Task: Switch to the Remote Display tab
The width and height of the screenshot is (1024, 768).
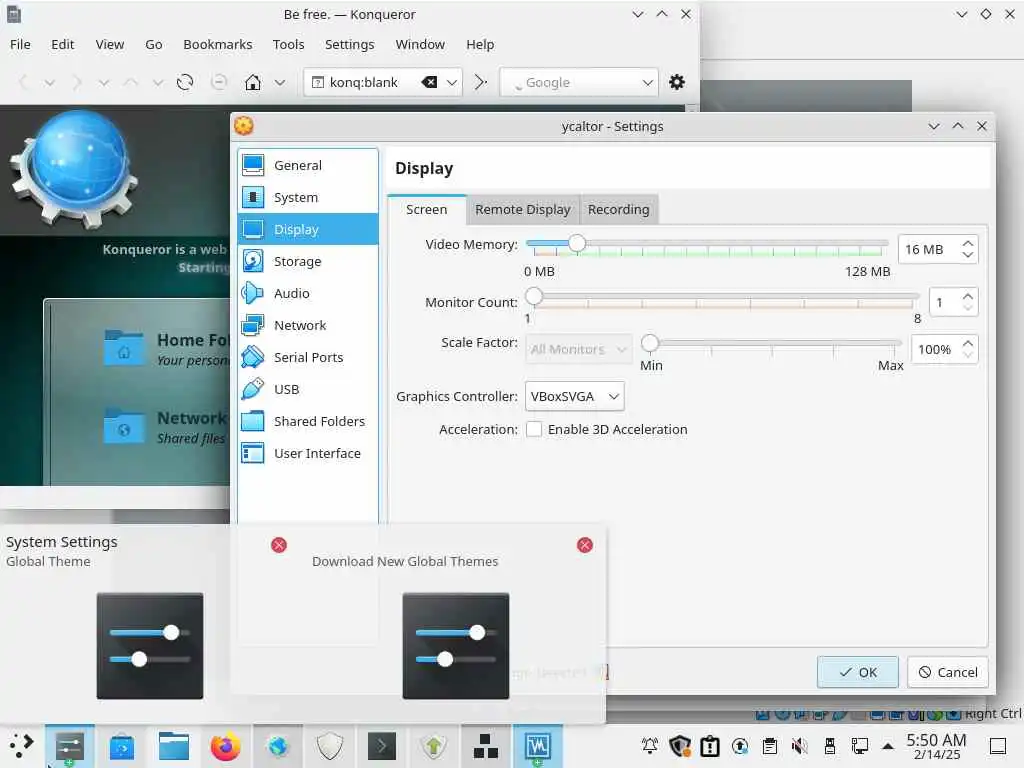Action: click(522, 210)
